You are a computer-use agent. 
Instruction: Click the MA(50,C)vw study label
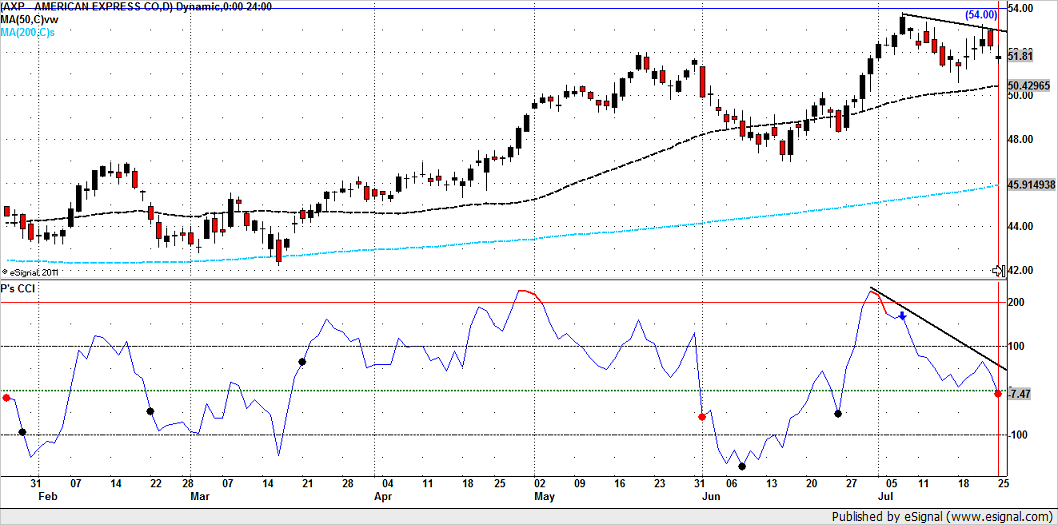pyautogui.click(x=30, y=20)
